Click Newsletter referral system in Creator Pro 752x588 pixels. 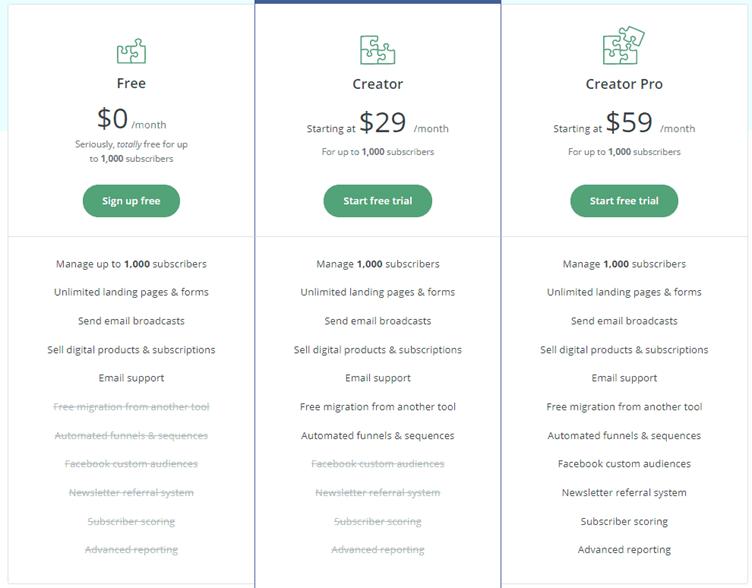624,493
